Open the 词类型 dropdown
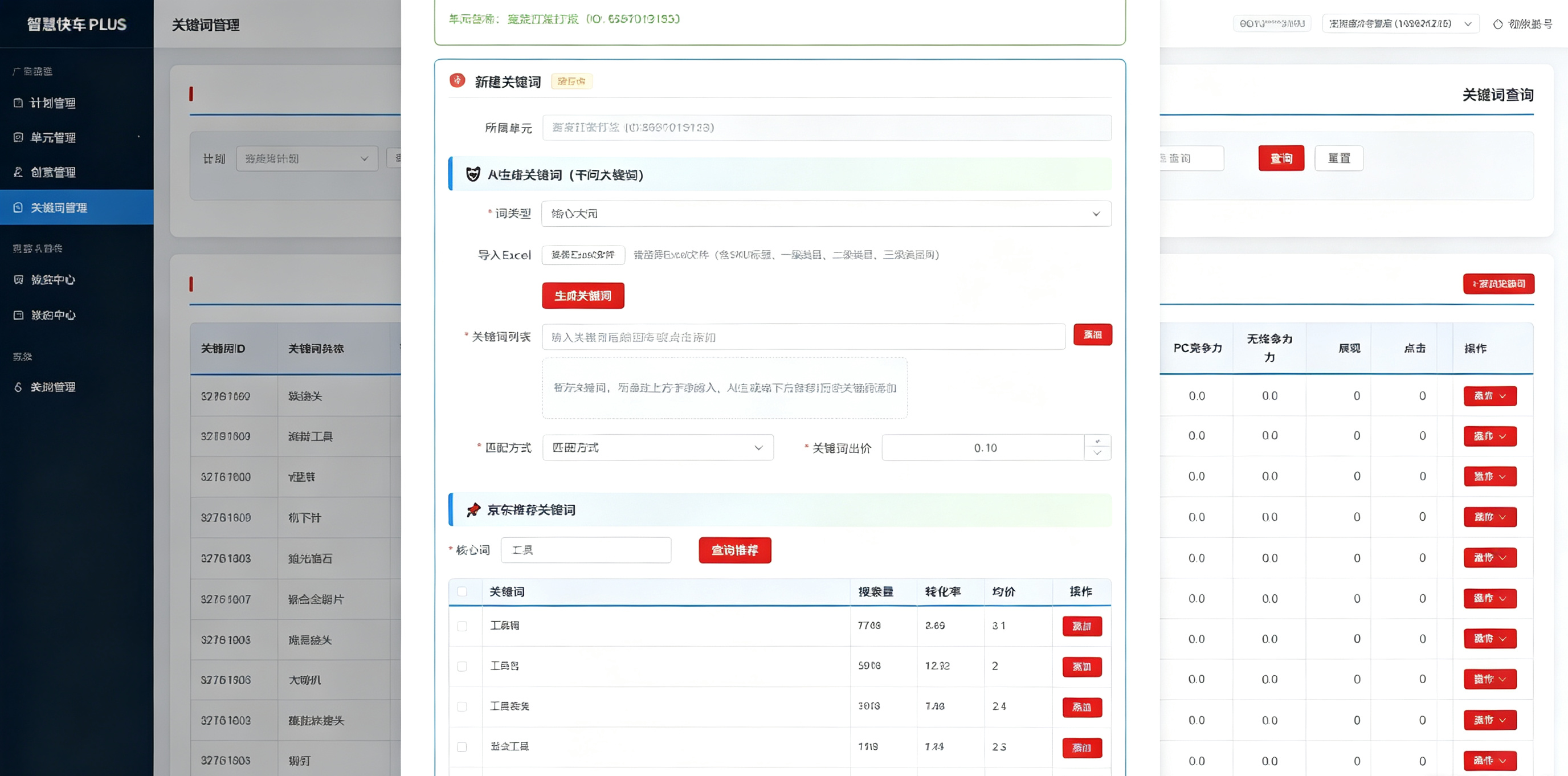The height and width of the screenshot is (776, 1568). (826, 214)
